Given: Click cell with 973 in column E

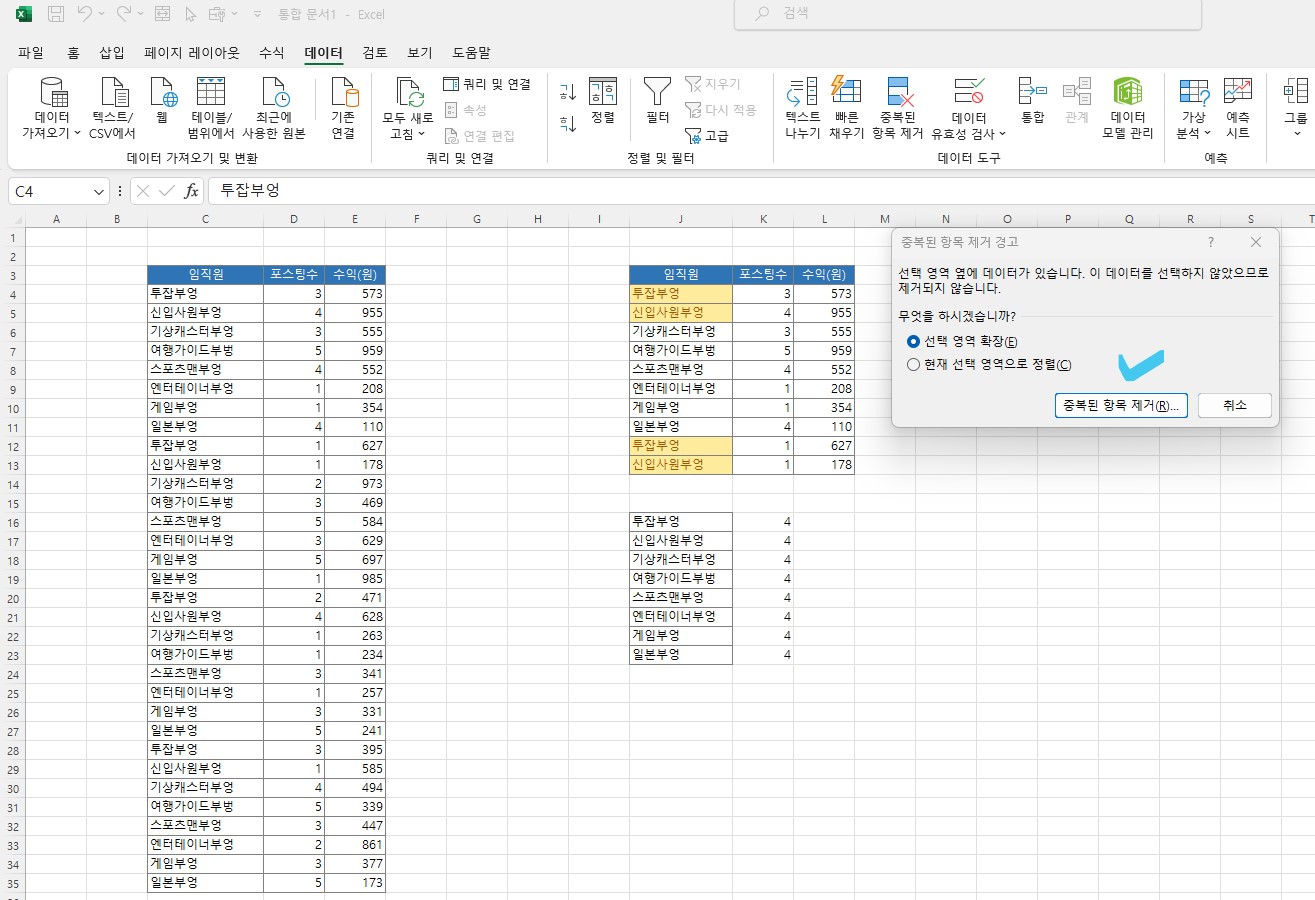Looking at the screenshot, I should point(354,484).
